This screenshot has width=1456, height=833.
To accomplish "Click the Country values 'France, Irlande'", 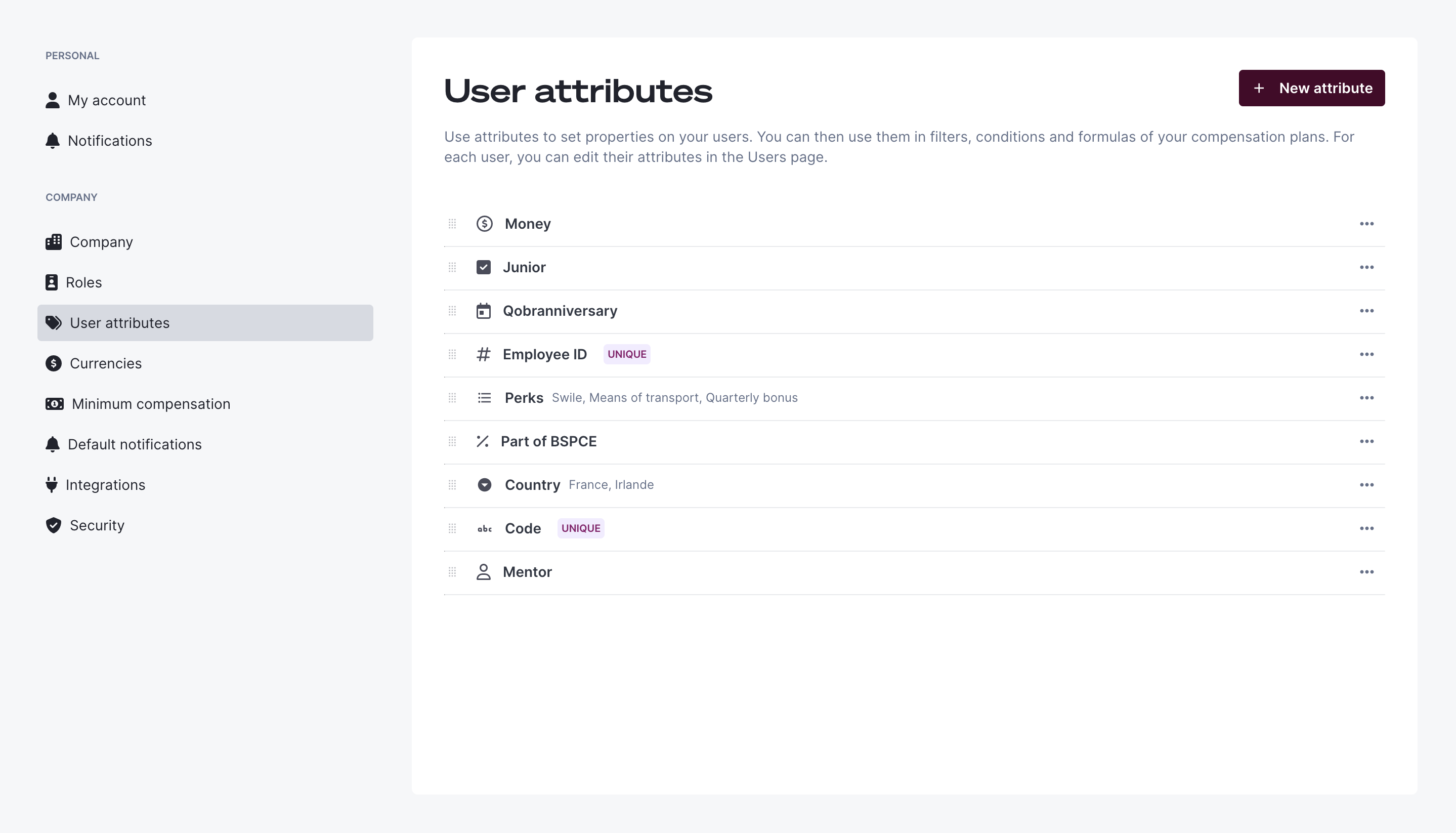I will pos(611,485).
